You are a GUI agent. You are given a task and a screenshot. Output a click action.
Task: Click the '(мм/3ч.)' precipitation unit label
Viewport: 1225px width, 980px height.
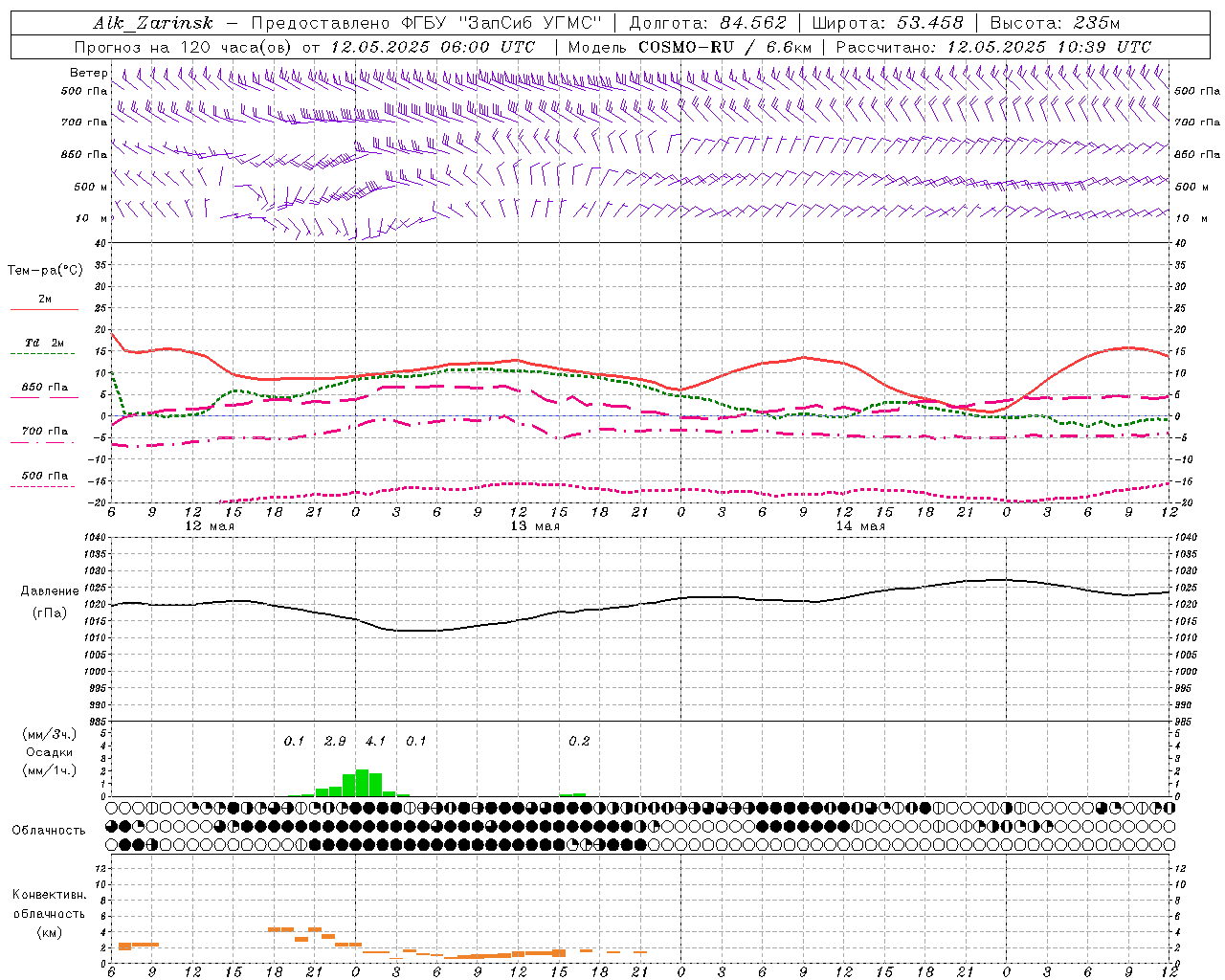(50, 734)
